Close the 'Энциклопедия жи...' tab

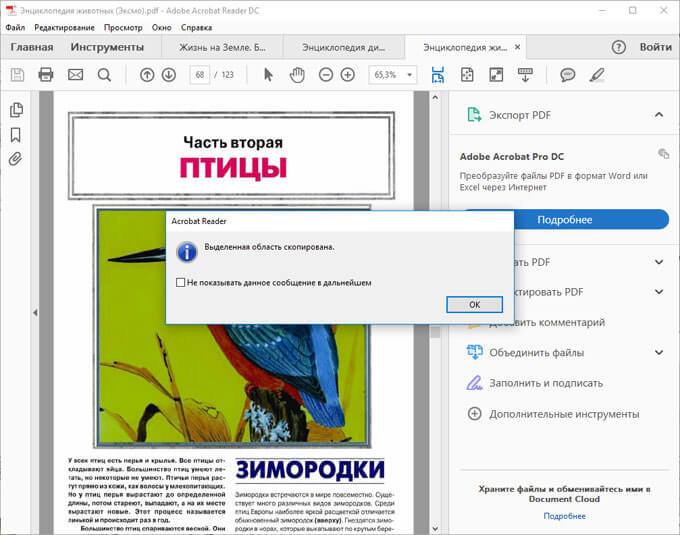pos(517,47)
